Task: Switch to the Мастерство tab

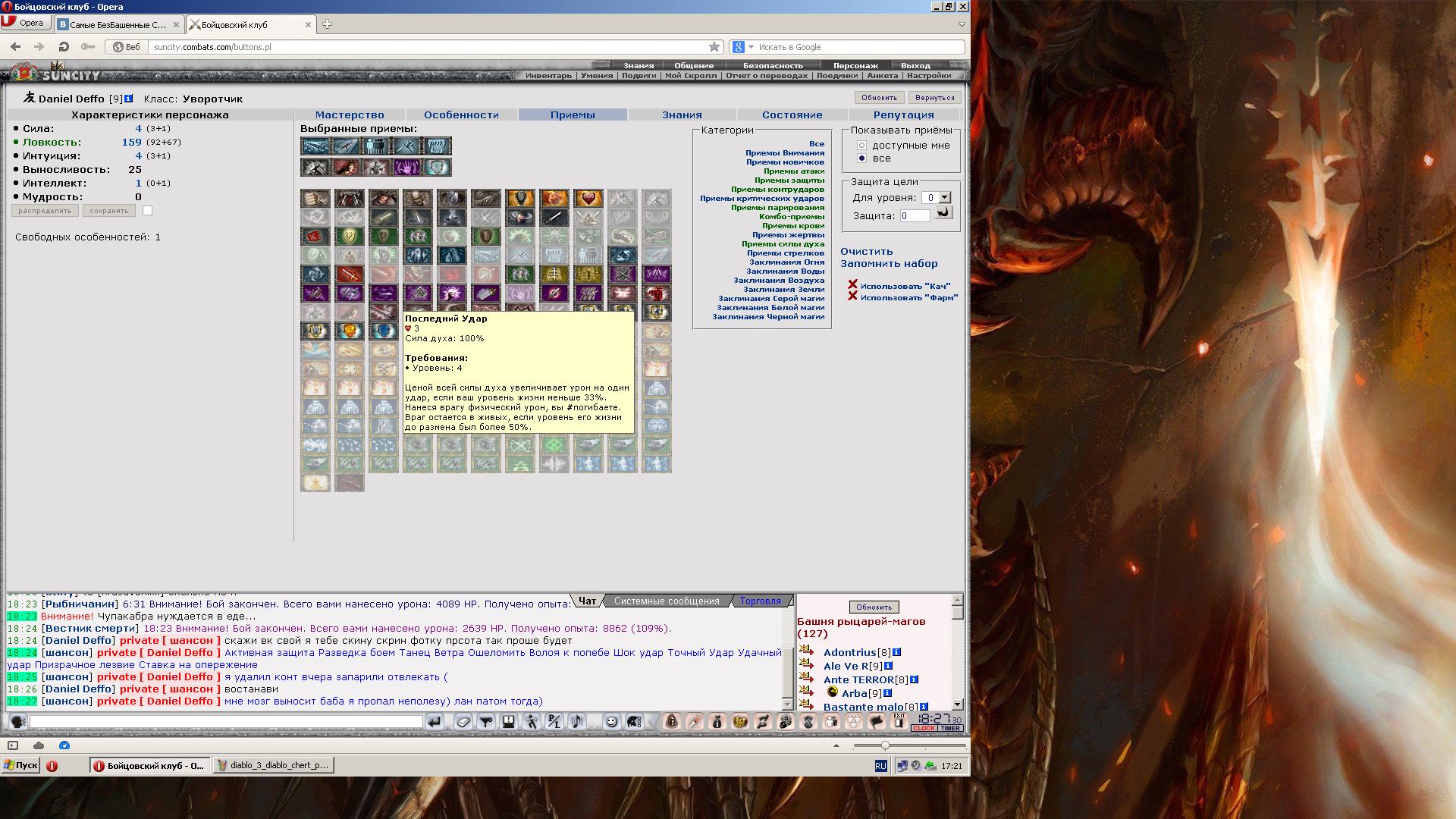Action: click(x=350, y=115)
